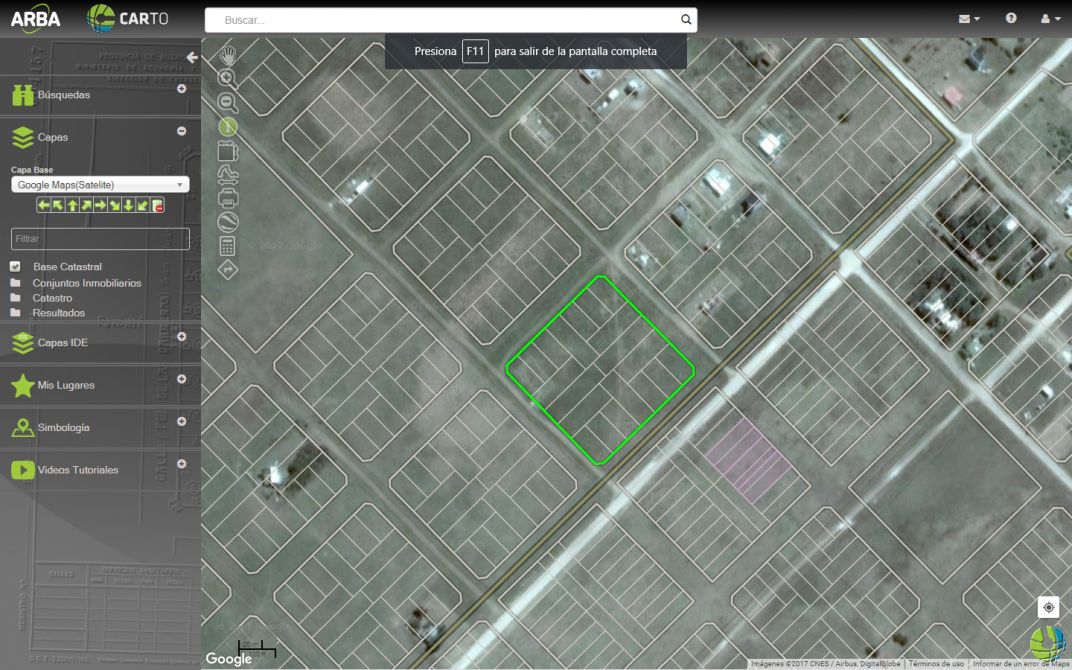Screen dimensions: 1072x670
Task: Collapse the Capas panel
Action: pyautogui.click(x=181, y=131)
